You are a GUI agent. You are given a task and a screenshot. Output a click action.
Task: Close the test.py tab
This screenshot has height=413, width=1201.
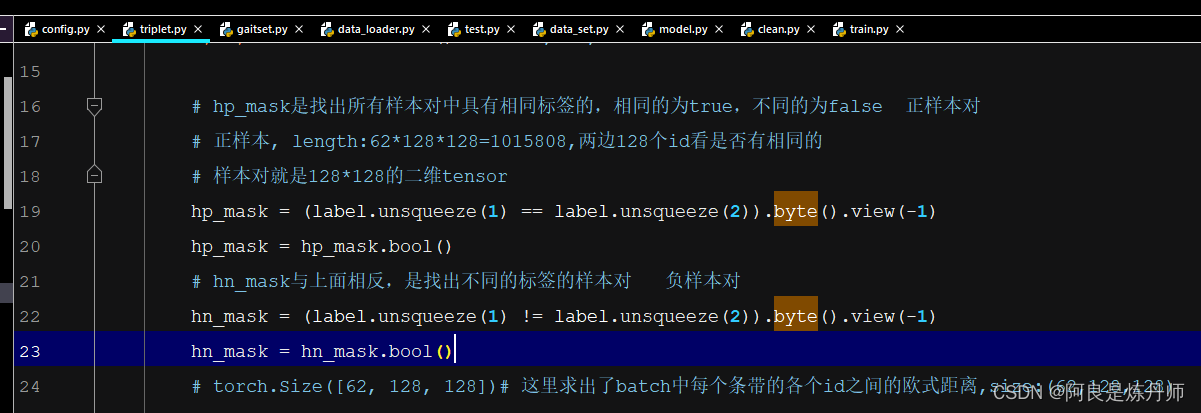click(510, 30)
